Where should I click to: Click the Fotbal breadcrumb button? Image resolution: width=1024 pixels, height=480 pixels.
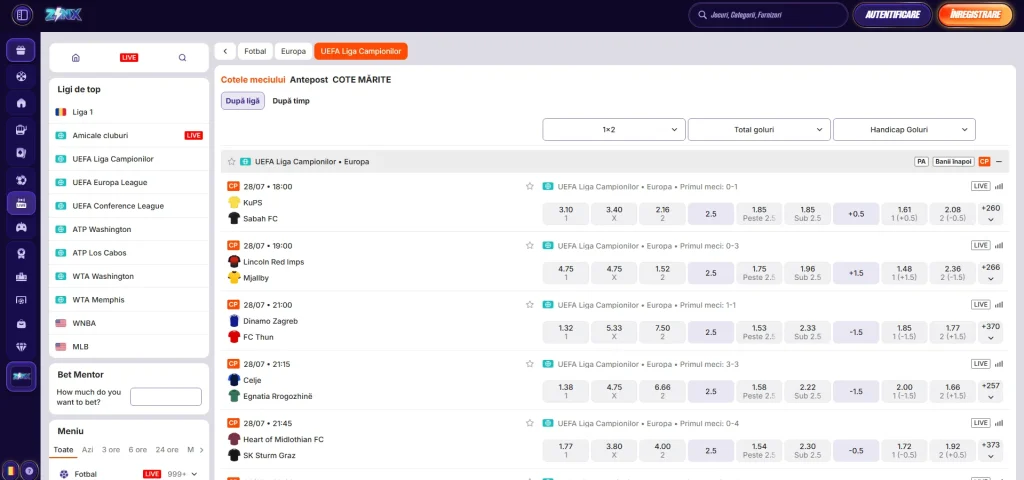tap(255, 51)
